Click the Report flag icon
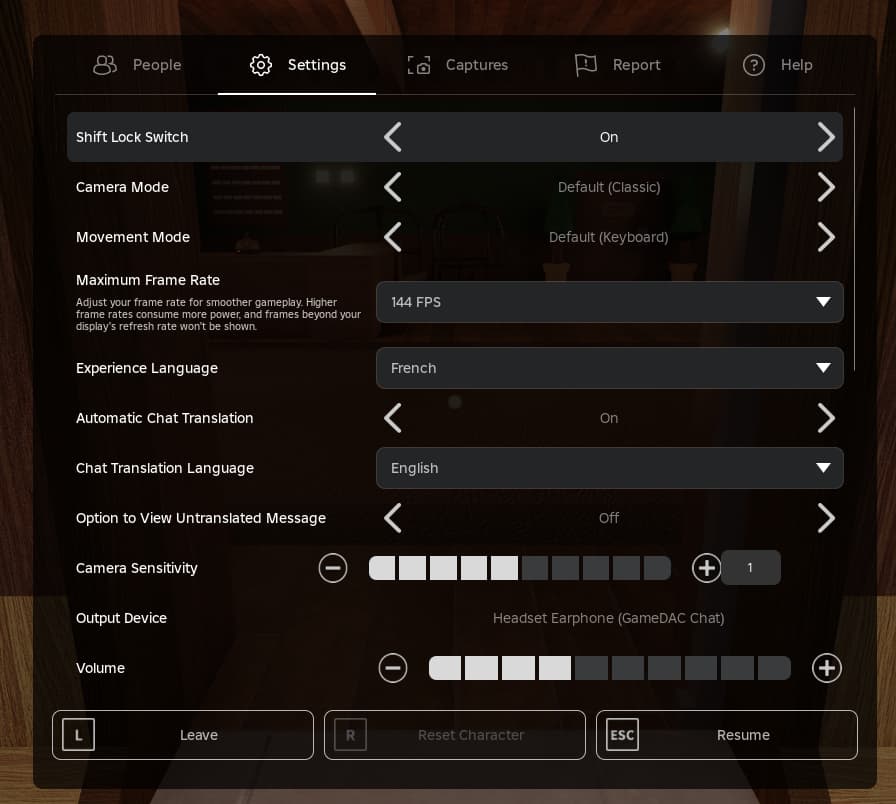Screen dimensions: 896x804 [586, 65]
